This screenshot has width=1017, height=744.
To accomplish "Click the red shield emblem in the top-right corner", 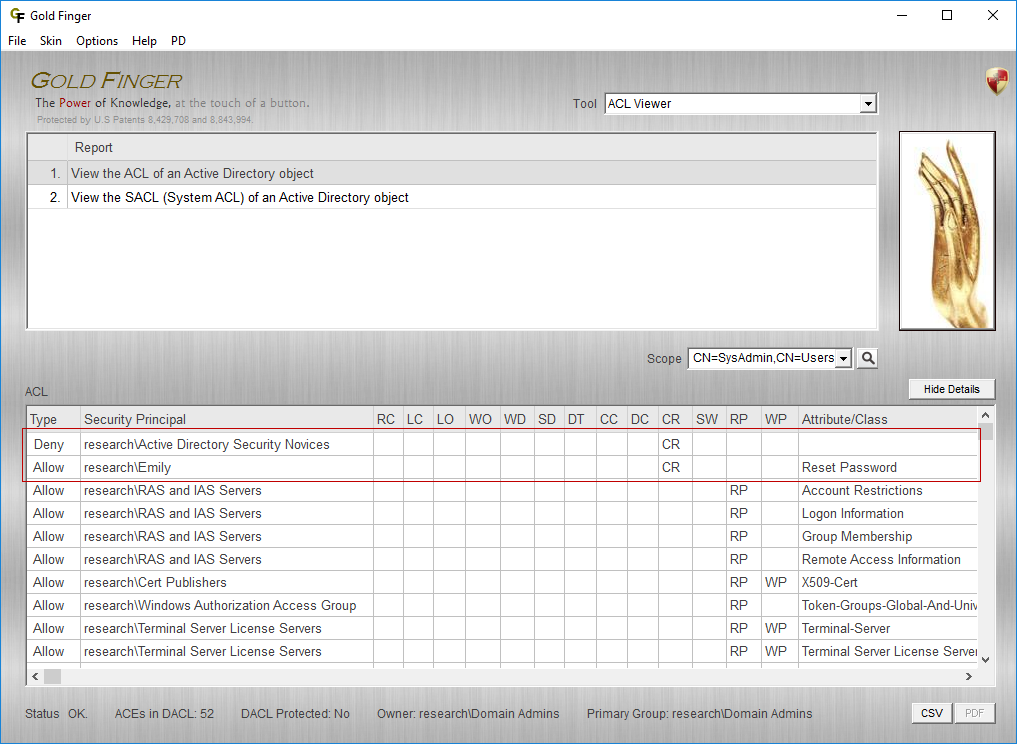I will (x=996, y=80).
